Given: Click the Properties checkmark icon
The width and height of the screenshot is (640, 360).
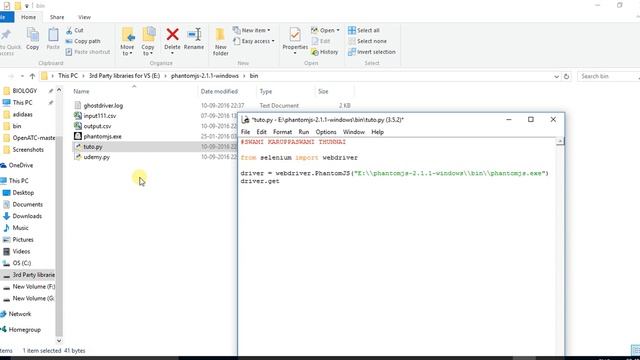Looking at the screenshot, I should 295,35.
